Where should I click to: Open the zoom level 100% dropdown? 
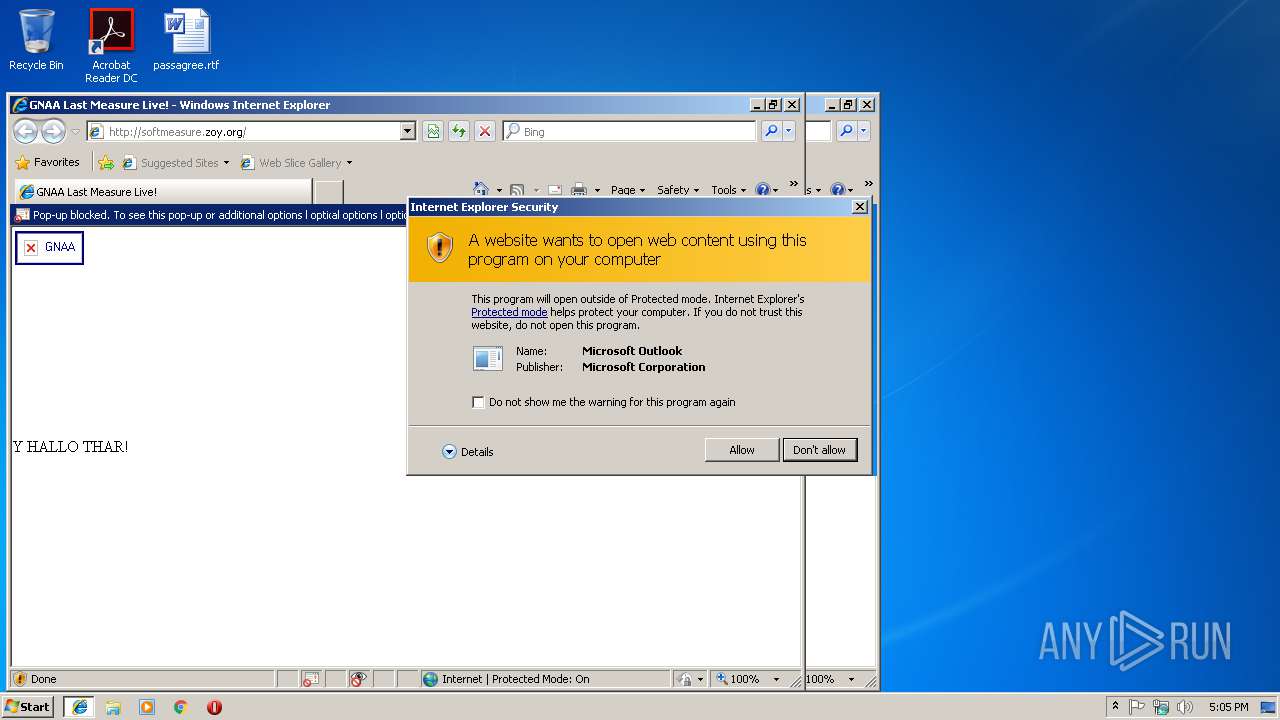(x=776, y=679)
